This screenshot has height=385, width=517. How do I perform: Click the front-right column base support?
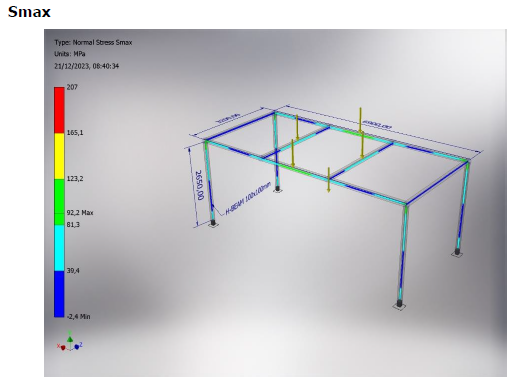click(399, 304)
